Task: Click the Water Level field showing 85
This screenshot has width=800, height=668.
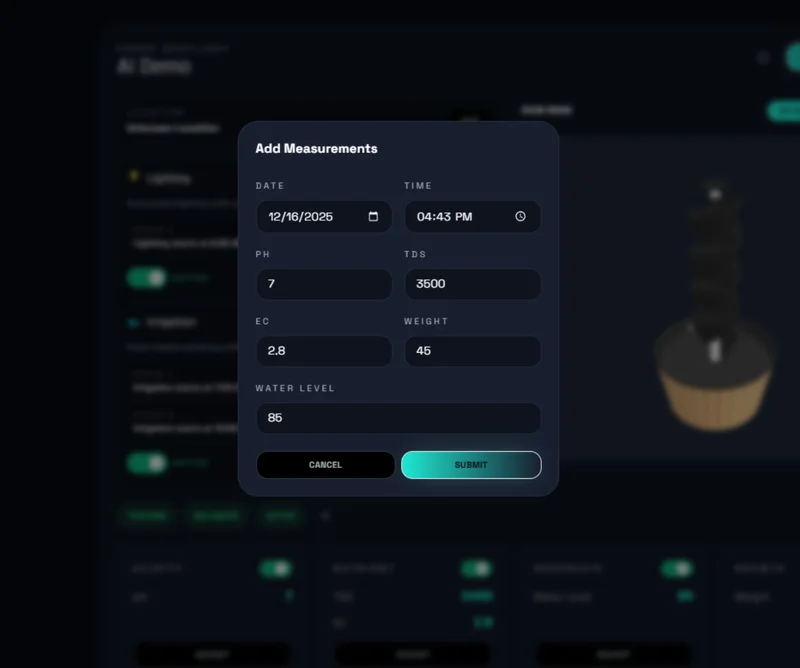Action: tap(398, 418)
